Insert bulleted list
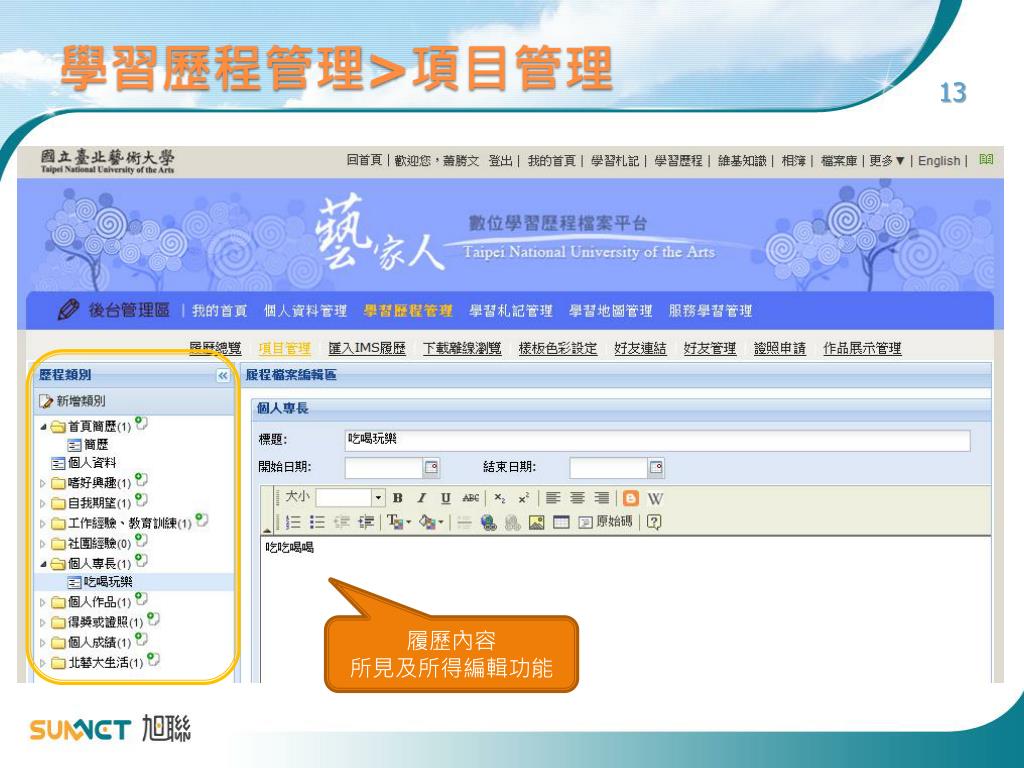Image resolution: width=1024 pixels, height=768 pixels. coord(317,522)
